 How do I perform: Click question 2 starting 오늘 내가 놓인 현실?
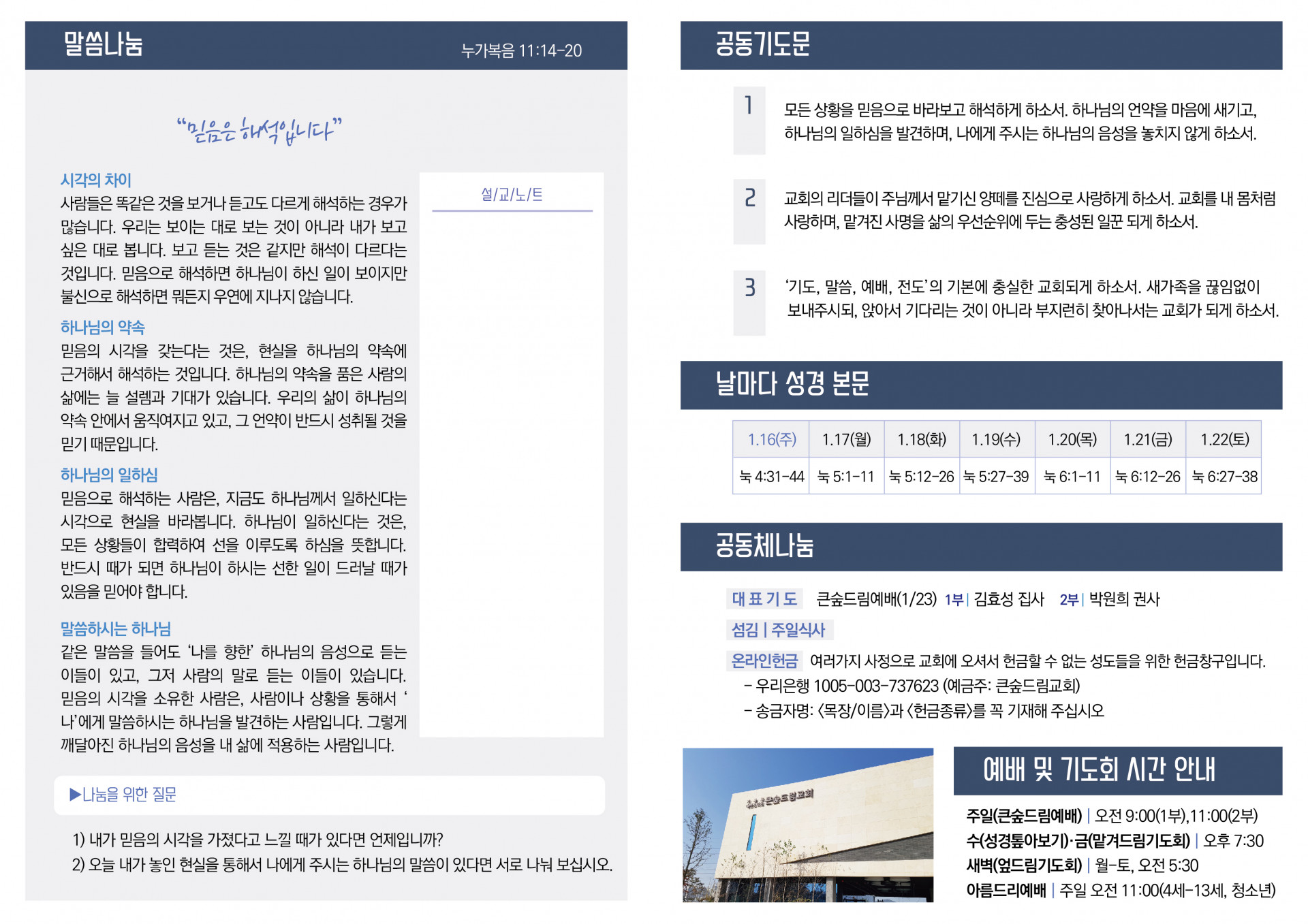click(x=342, y=865)
